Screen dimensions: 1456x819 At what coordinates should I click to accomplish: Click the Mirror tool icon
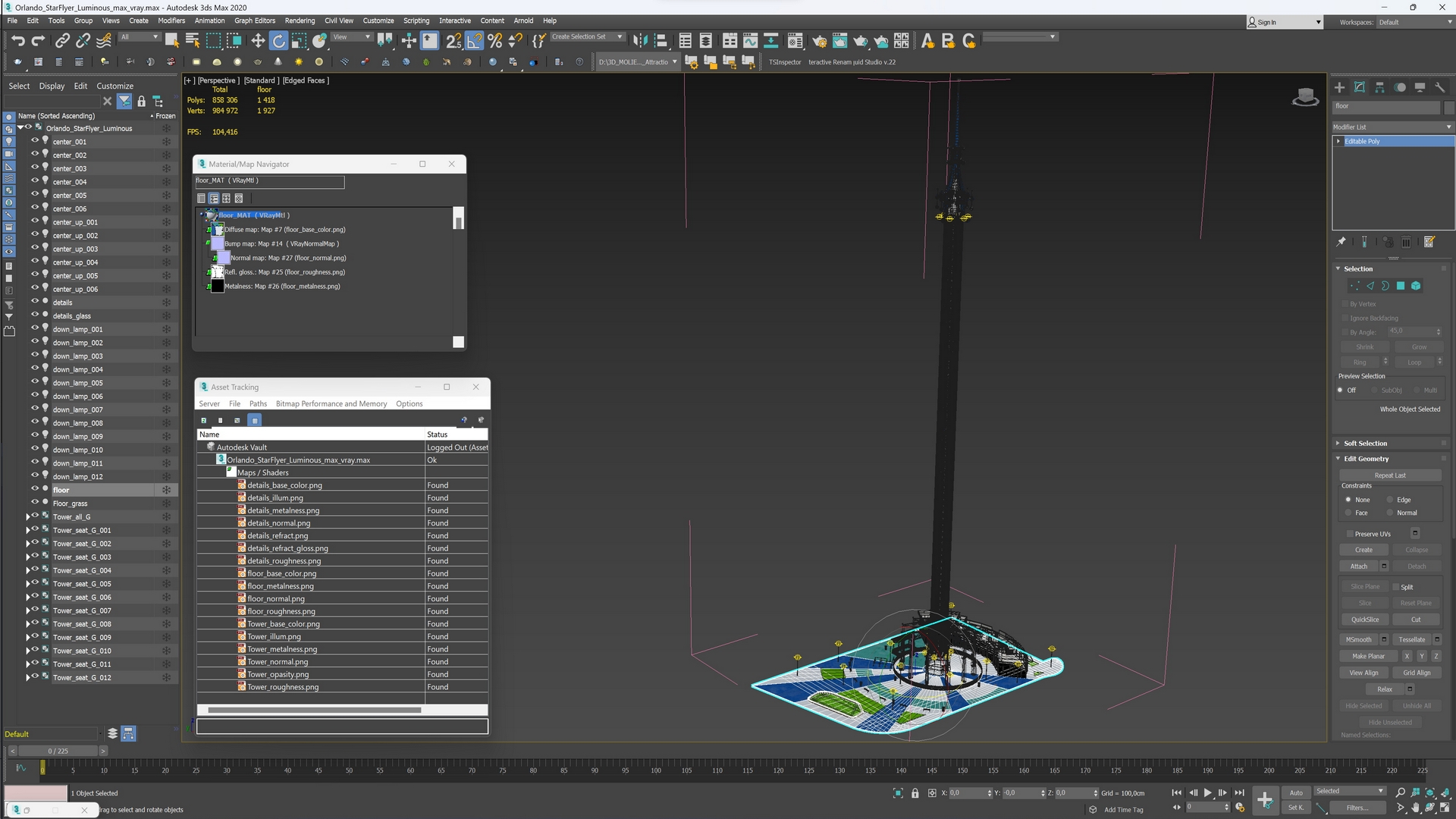pyautogui.click(x=640, y=41)
